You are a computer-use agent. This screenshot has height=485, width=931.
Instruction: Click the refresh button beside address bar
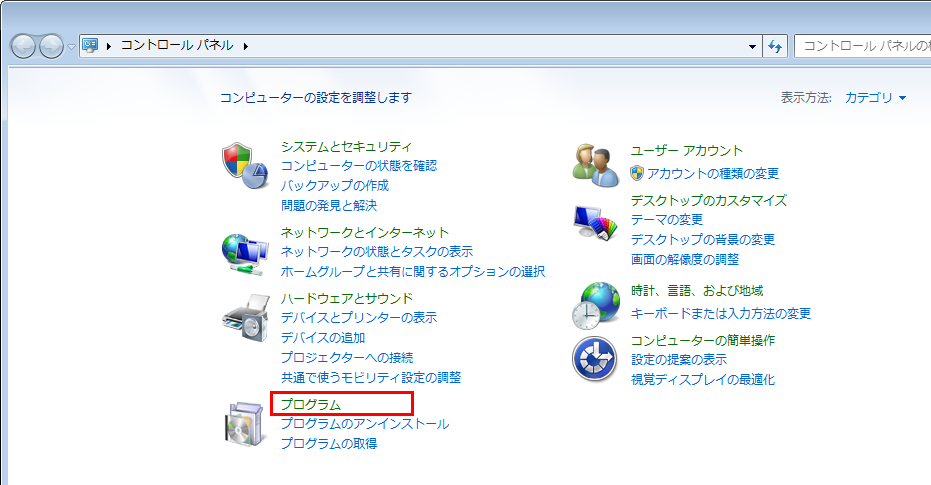(x=775, y=46)
